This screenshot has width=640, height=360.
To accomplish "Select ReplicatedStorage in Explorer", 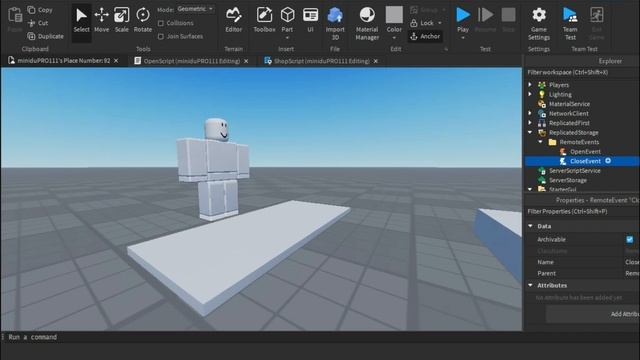I will coord(573,133).
